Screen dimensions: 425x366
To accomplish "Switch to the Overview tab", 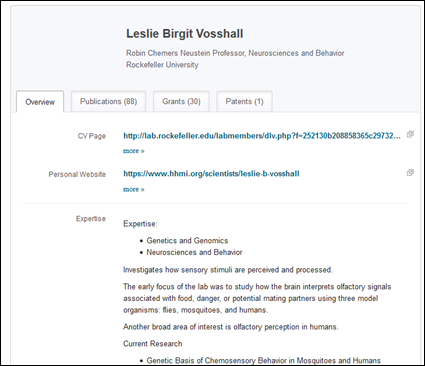I will 40,102.
